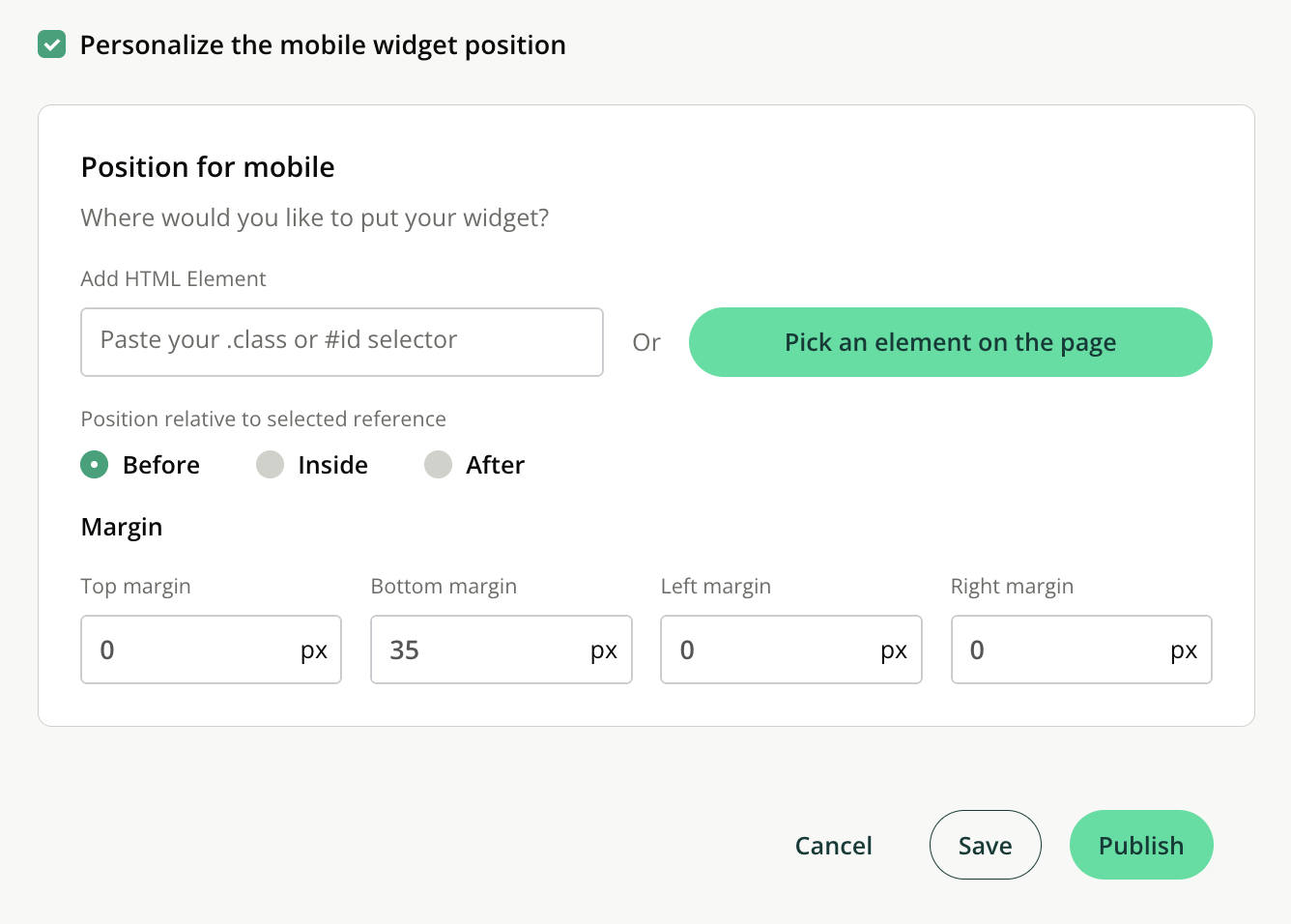The width and height of the screenshot is (1291, 924).
Task: Click the px unit in Right margin
Action: pos(1184,651)
